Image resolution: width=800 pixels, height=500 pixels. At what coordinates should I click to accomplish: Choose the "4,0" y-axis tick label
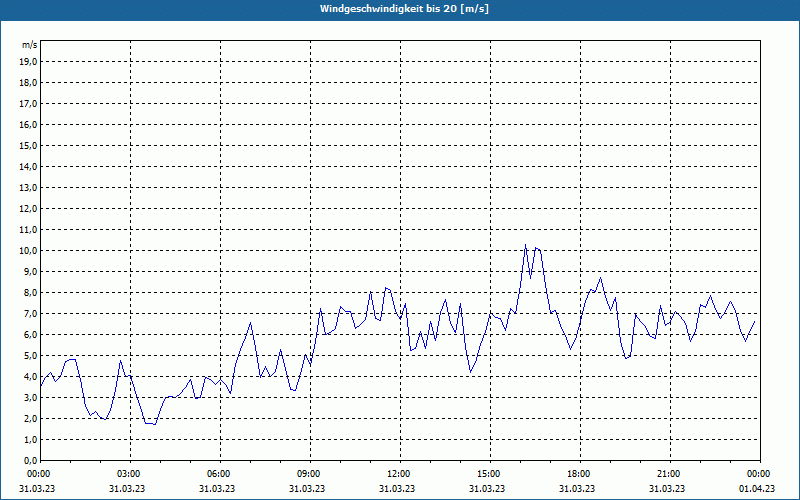[30, 377]
